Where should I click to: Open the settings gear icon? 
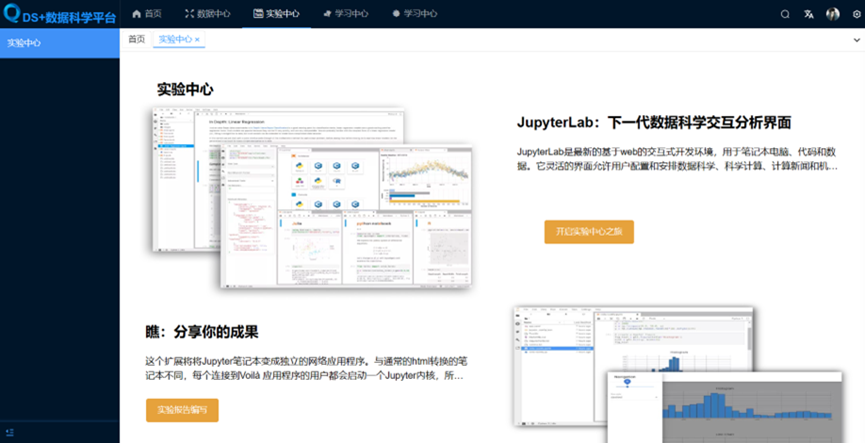coord(856,14)
